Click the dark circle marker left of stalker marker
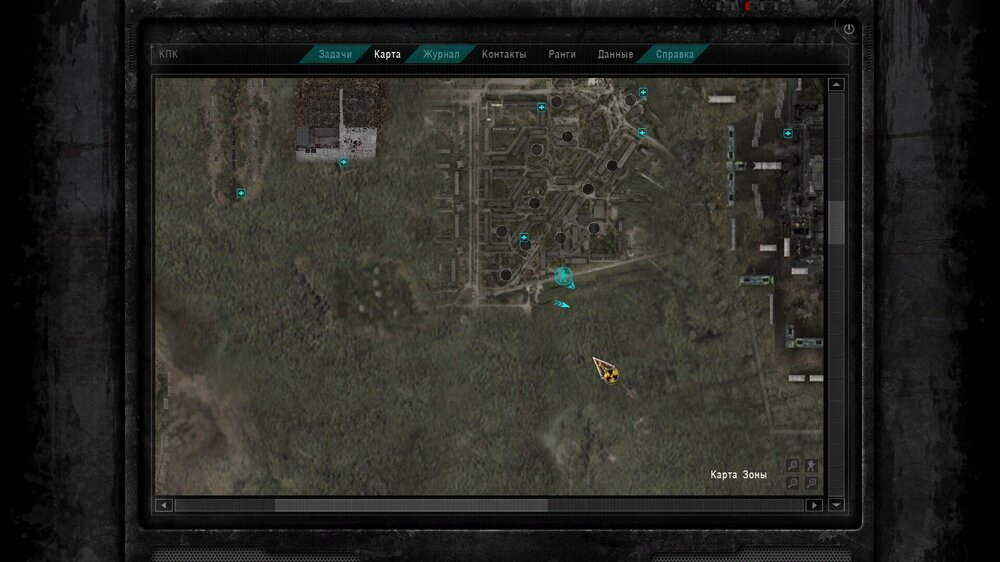Screen dimensions: 1000x562 [x=506, y=275]
